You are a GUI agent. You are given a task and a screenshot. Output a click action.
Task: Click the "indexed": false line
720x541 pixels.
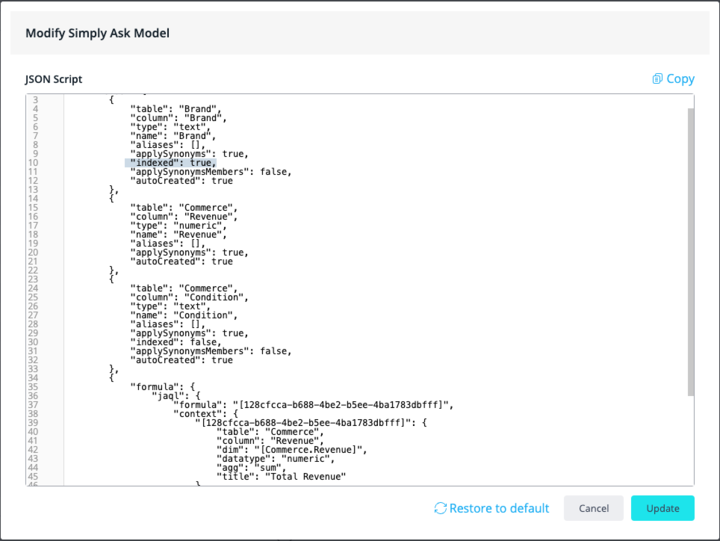pos(174,342)
